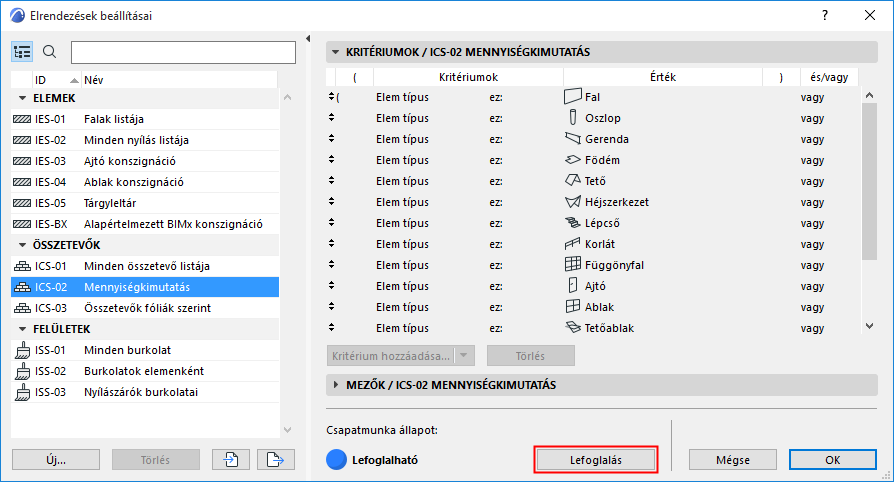Screen dimensions: 894x482
Task: Select ISS-01 Minden burkolat
Action: pyautogui.click(x=145, y=350)
